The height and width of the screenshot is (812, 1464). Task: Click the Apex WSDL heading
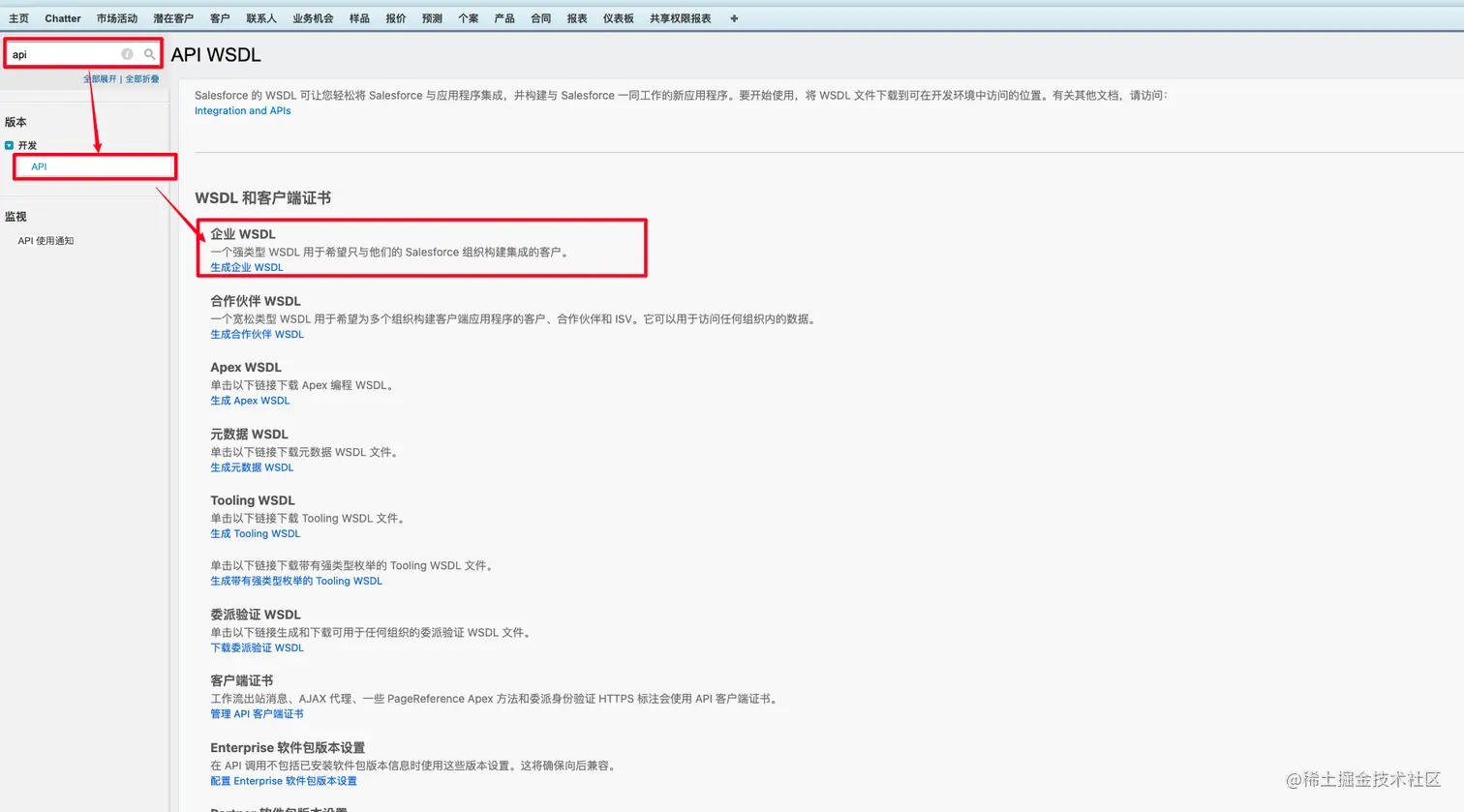[x=246, y=368]
